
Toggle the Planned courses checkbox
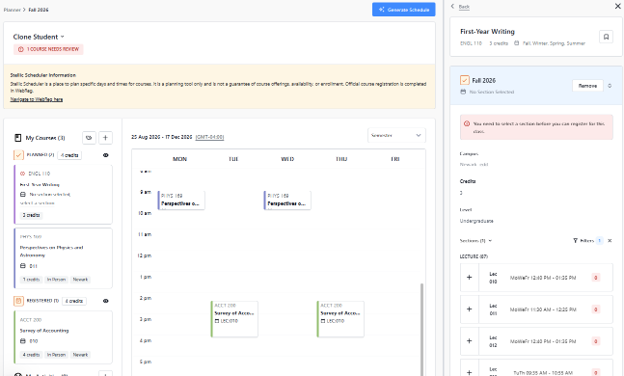(18, 155)
